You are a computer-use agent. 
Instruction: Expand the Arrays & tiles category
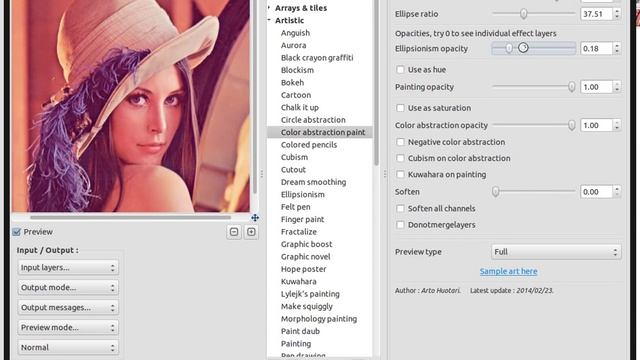269,8
